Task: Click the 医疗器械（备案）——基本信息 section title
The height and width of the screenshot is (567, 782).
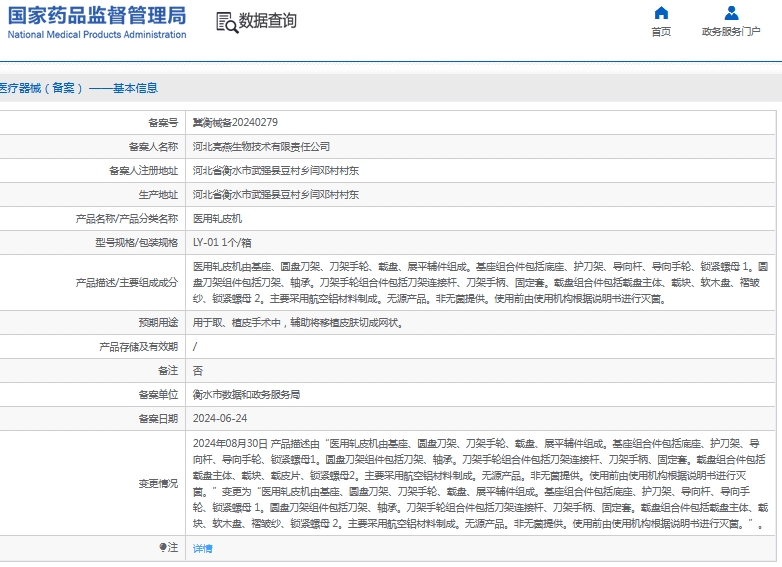Action: point(78,88)
